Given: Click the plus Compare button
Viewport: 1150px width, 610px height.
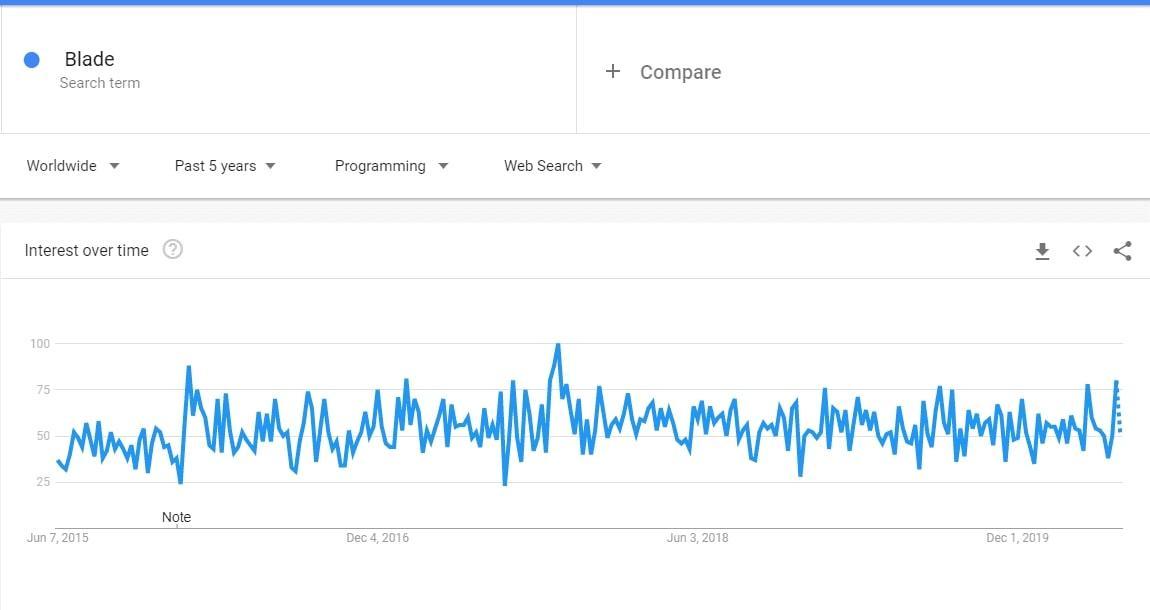Looking at the screenshot, I should click(663, 72).
